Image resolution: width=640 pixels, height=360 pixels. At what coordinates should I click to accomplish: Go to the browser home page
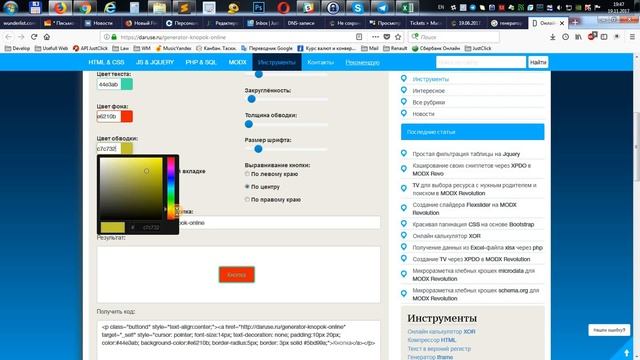pyautogui.click(x=47, y=37)
